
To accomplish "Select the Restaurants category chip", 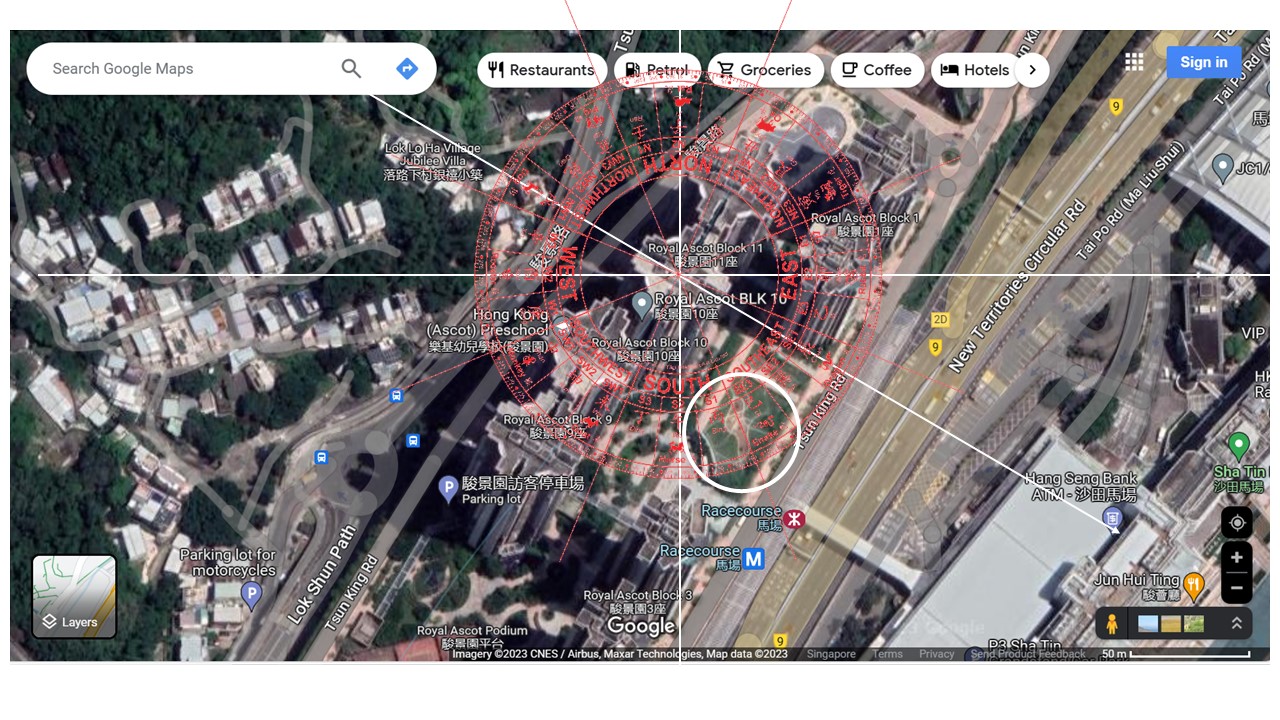I will click(x=542, y=70).
